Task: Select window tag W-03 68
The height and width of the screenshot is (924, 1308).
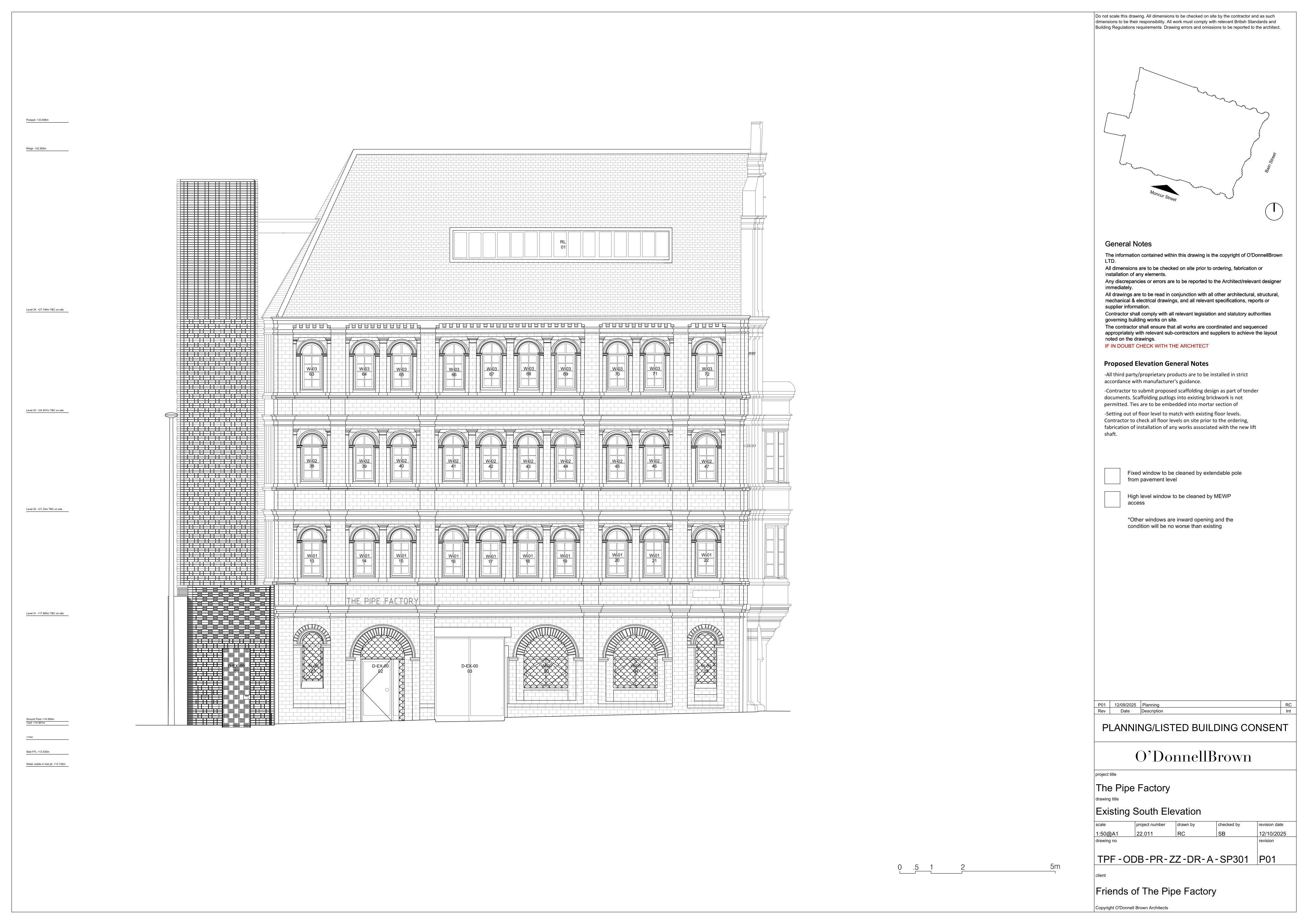Action: [529, 371]
